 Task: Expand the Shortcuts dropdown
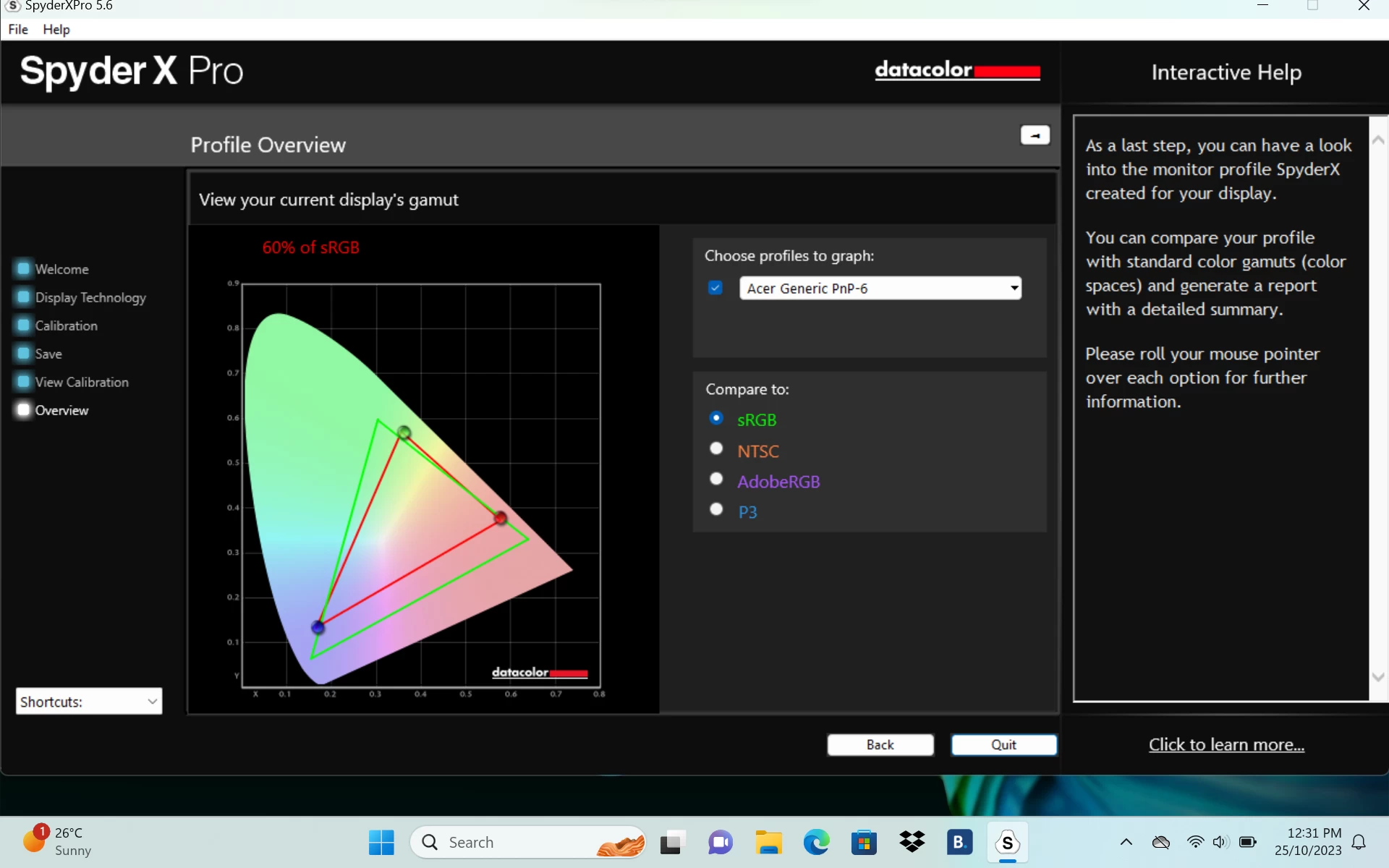(152, 702)
